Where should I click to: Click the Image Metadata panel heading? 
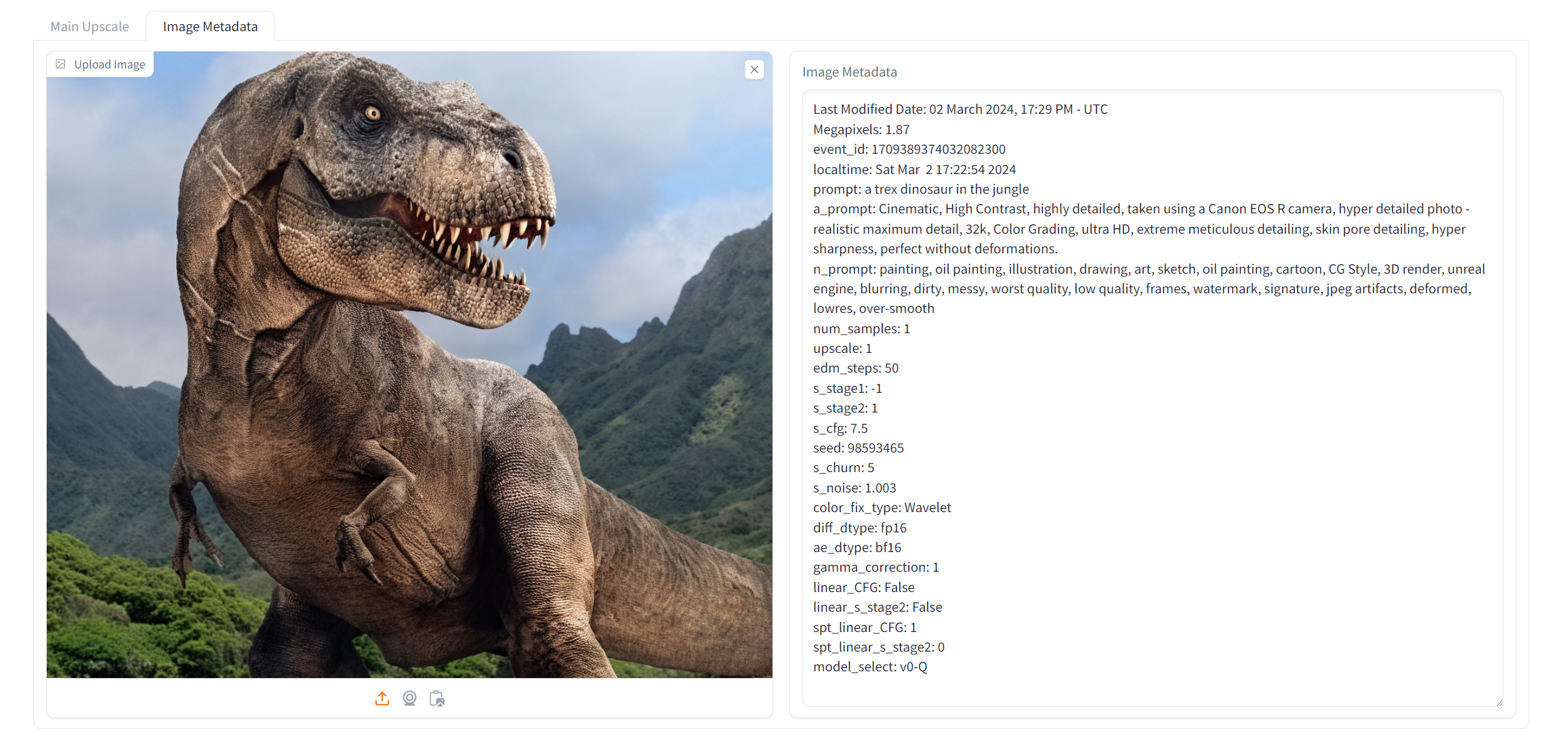pyautogui.click(x=849, y=72)
